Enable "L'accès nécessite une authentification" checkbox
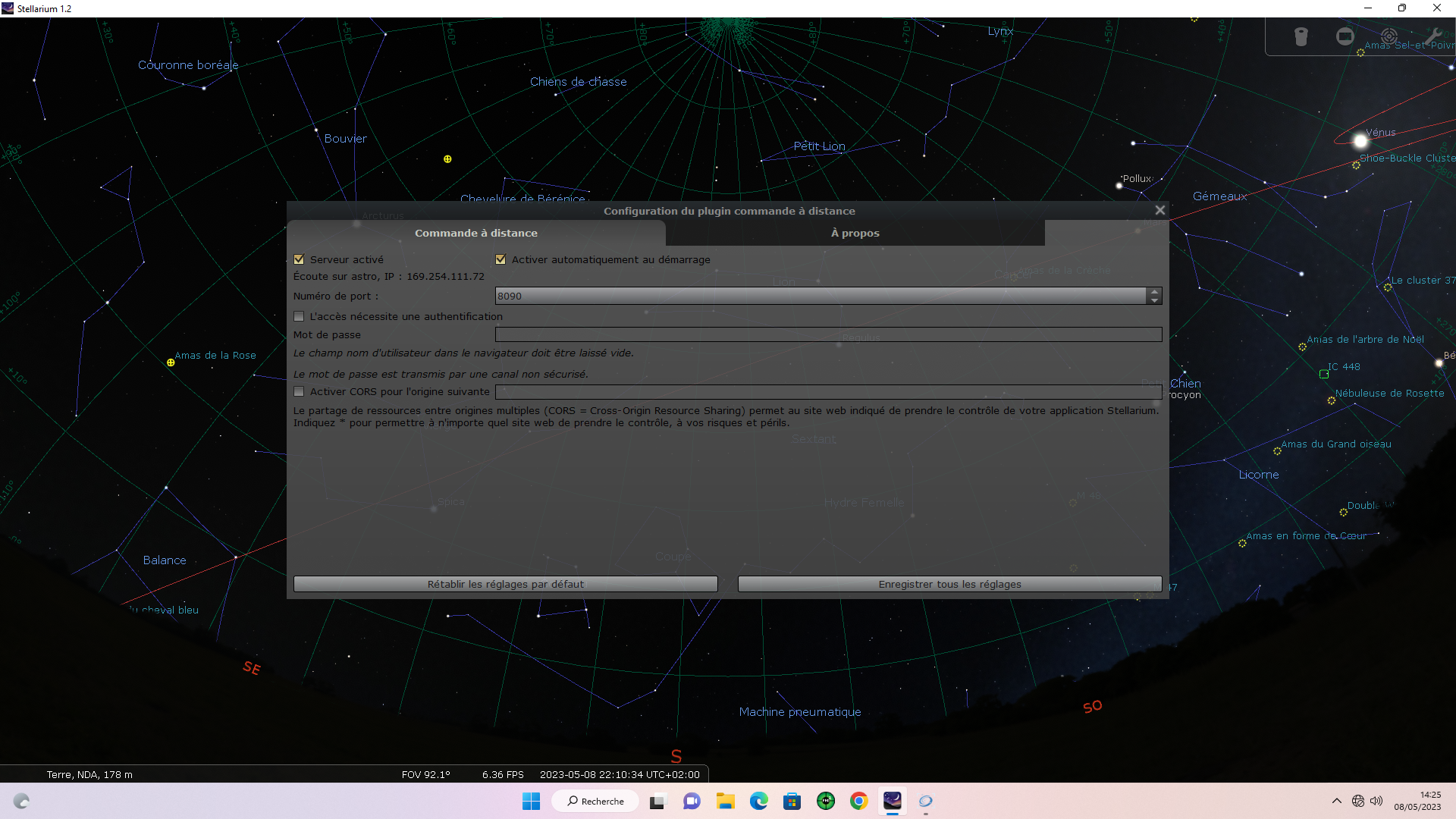The height and width of the screenshot is (819, 1456). pyautogui.click(x=299, y=316)
